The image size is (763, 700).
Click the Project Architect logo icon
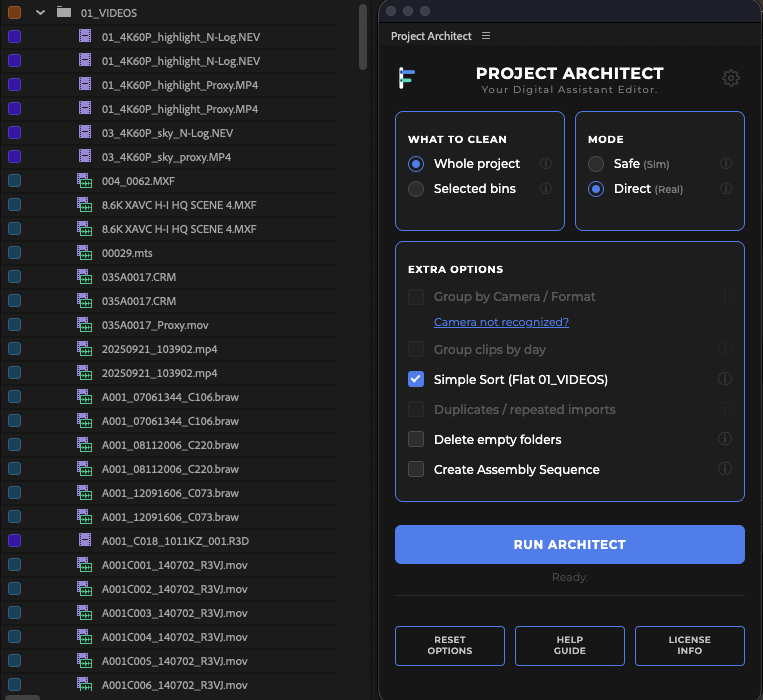click(406, 78)
